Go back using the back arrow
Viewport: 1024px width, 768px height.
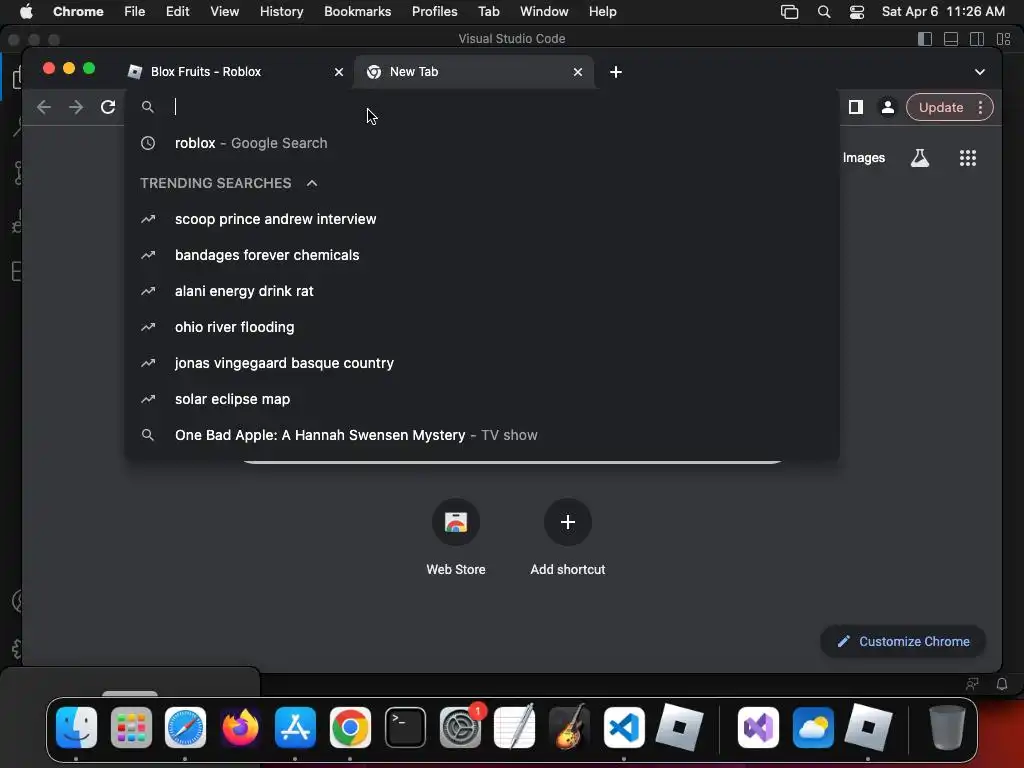pos(44,107)
